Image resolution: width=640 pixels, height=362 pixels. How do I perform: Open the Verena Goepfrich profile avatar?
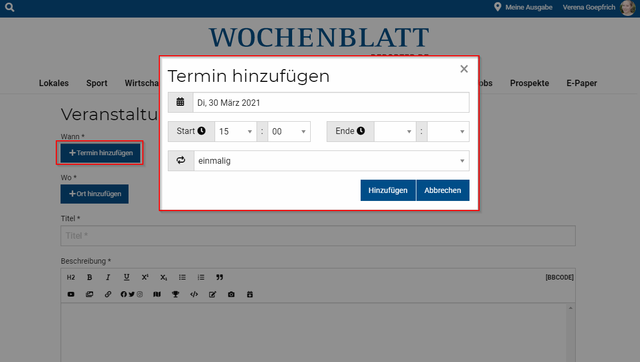tap(627, 7)
